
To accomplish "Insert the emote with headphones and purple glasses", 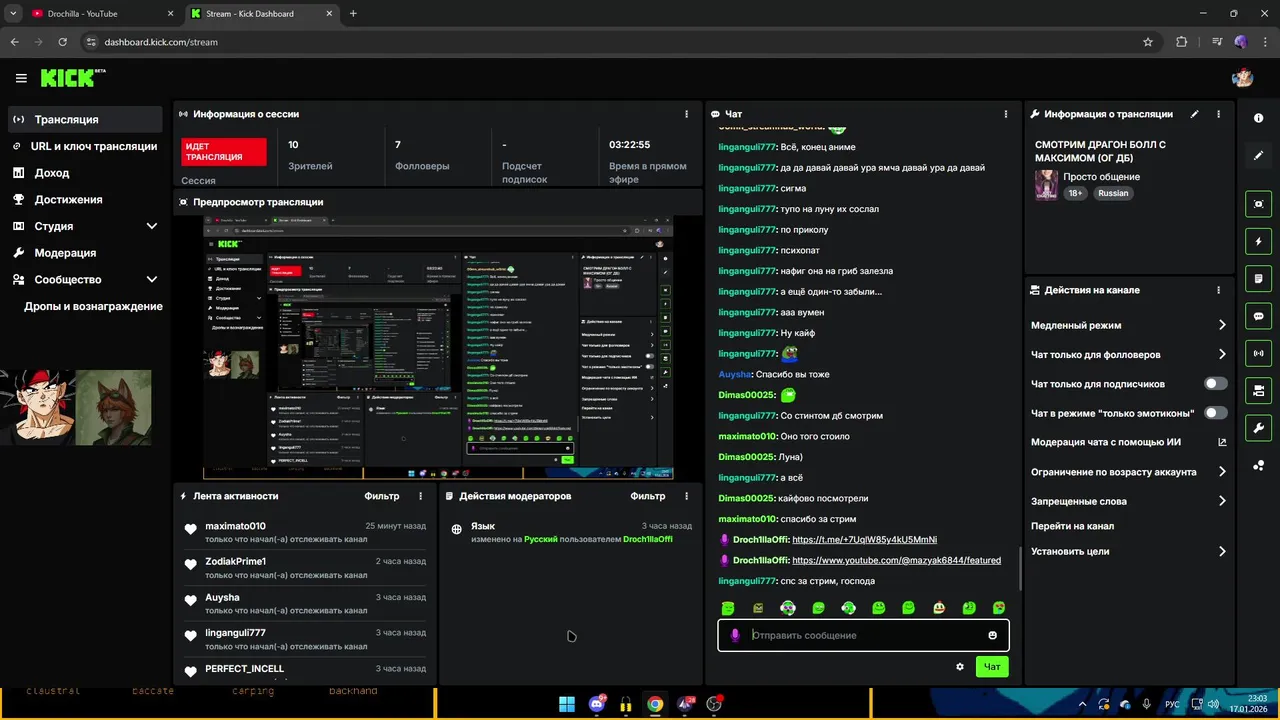I will pyautogui.click(x=788, y=608).
